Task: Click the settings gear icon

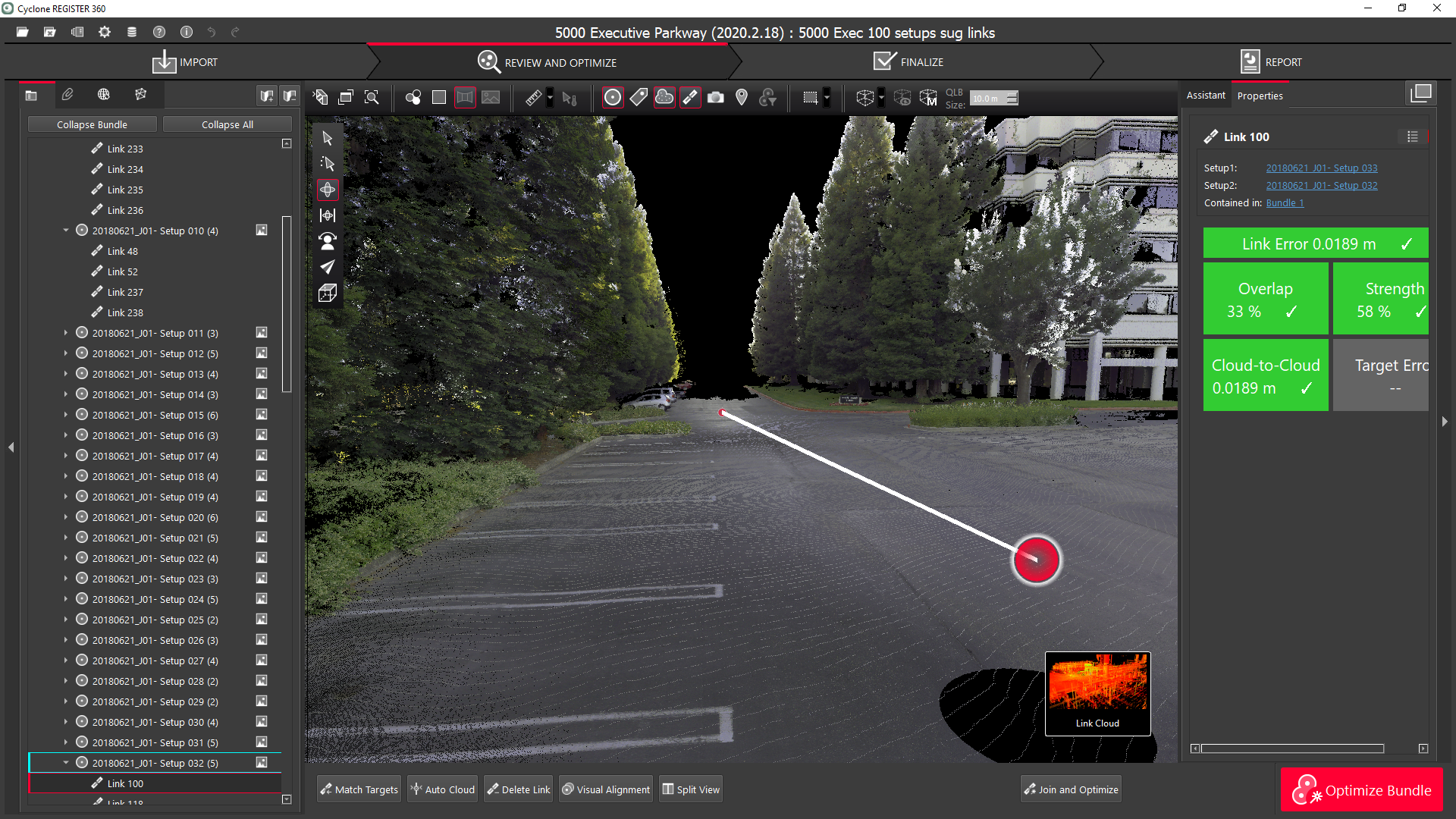Action: pyautogui.click(x=105, y=32)
